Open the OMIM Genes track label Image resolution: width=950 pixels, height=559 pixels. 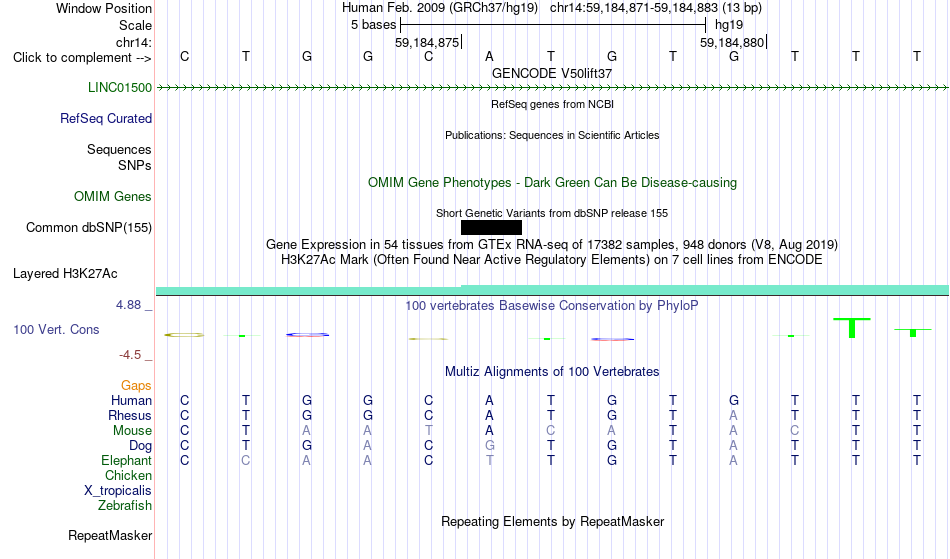pyautogui.click(x=113, y=196)
